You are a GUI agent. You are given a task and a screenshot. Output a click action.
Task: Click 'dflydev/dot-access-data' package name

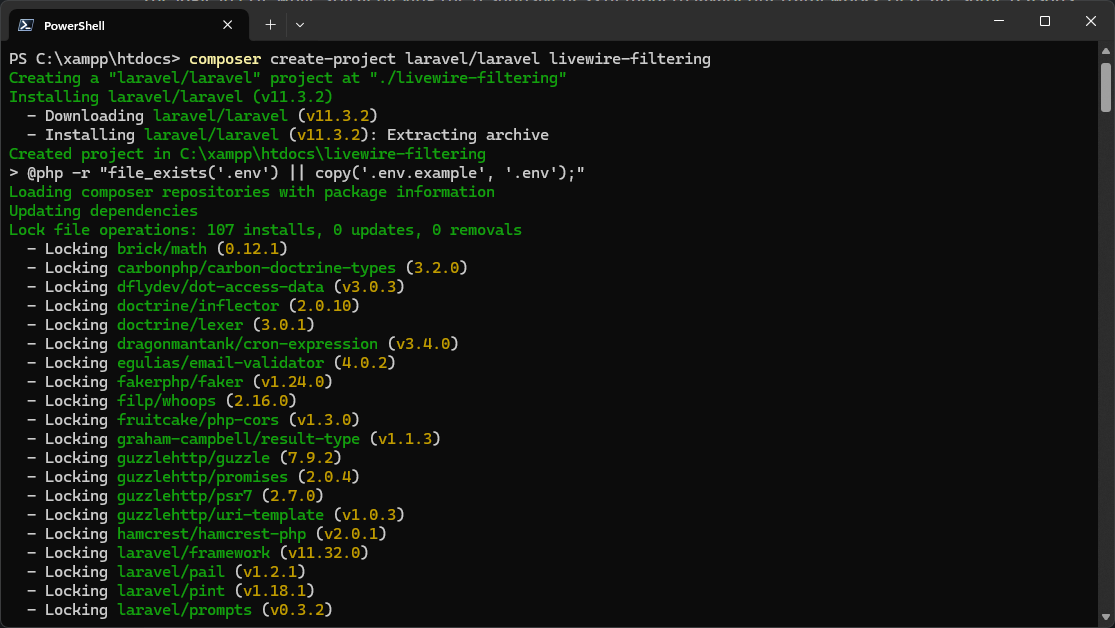click(x=220, y=287)
